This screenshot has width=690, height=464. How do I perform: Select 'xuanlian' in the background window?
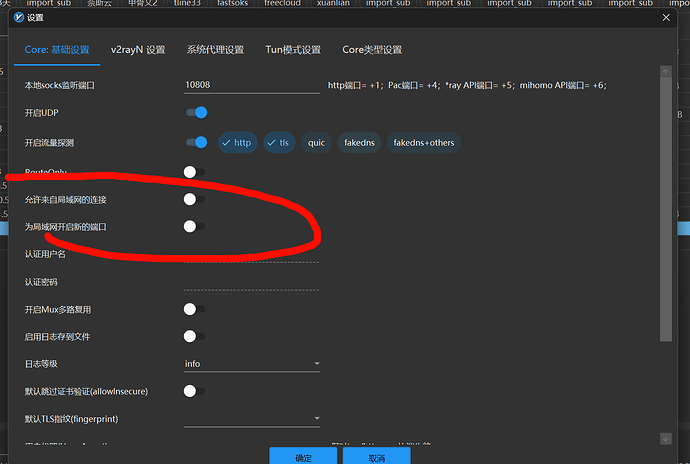[x=333, y=3]
